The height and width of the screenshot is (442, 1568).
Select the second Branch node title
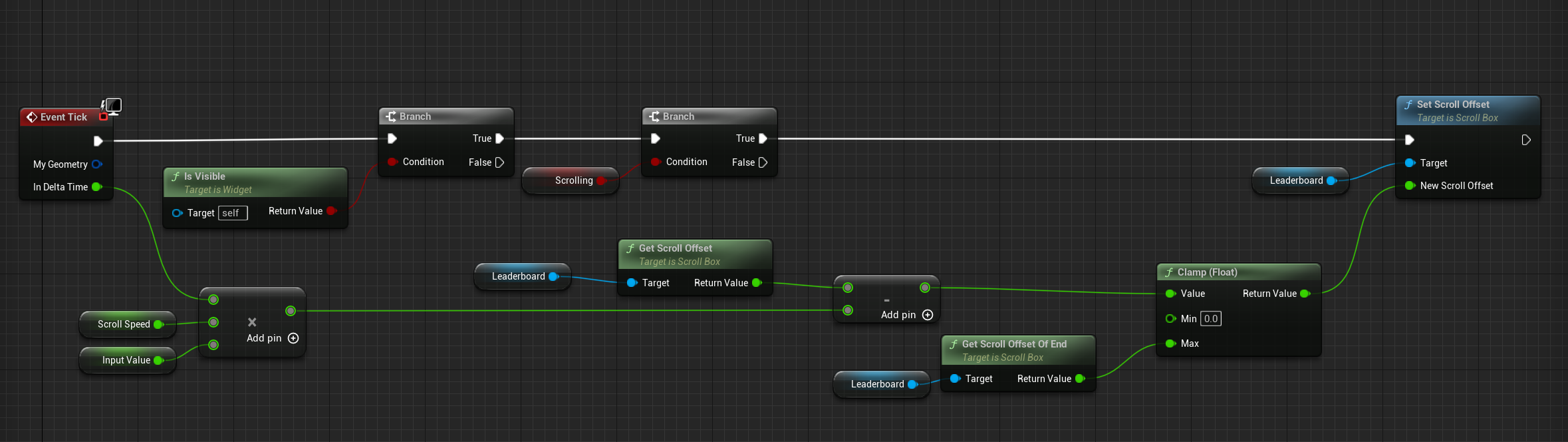[x=679, y=116]
